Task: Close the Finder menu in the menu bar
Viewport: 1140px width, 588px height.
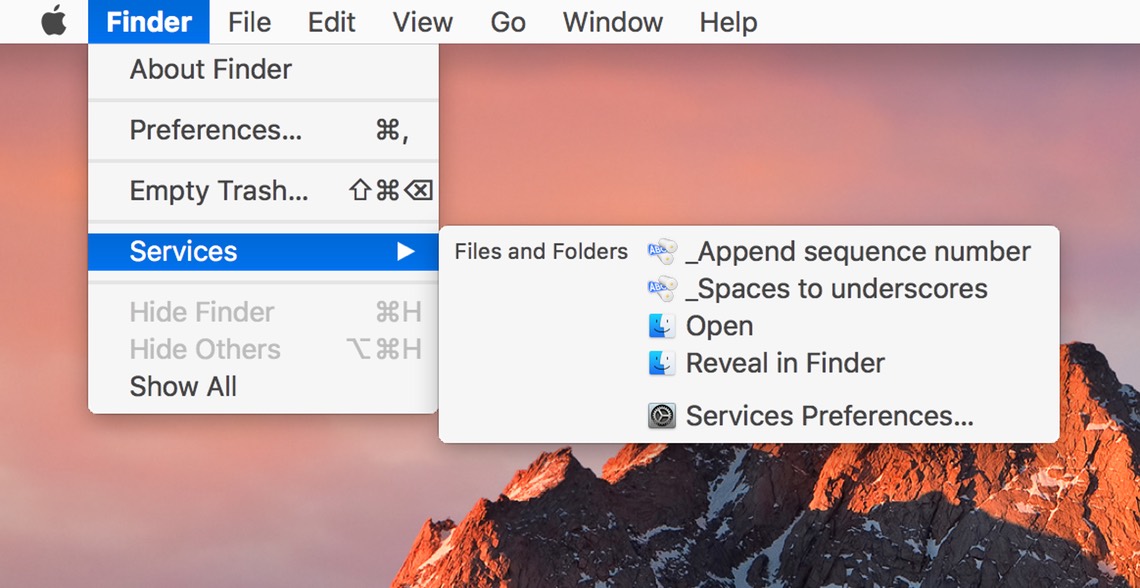Action: (149, 22)
